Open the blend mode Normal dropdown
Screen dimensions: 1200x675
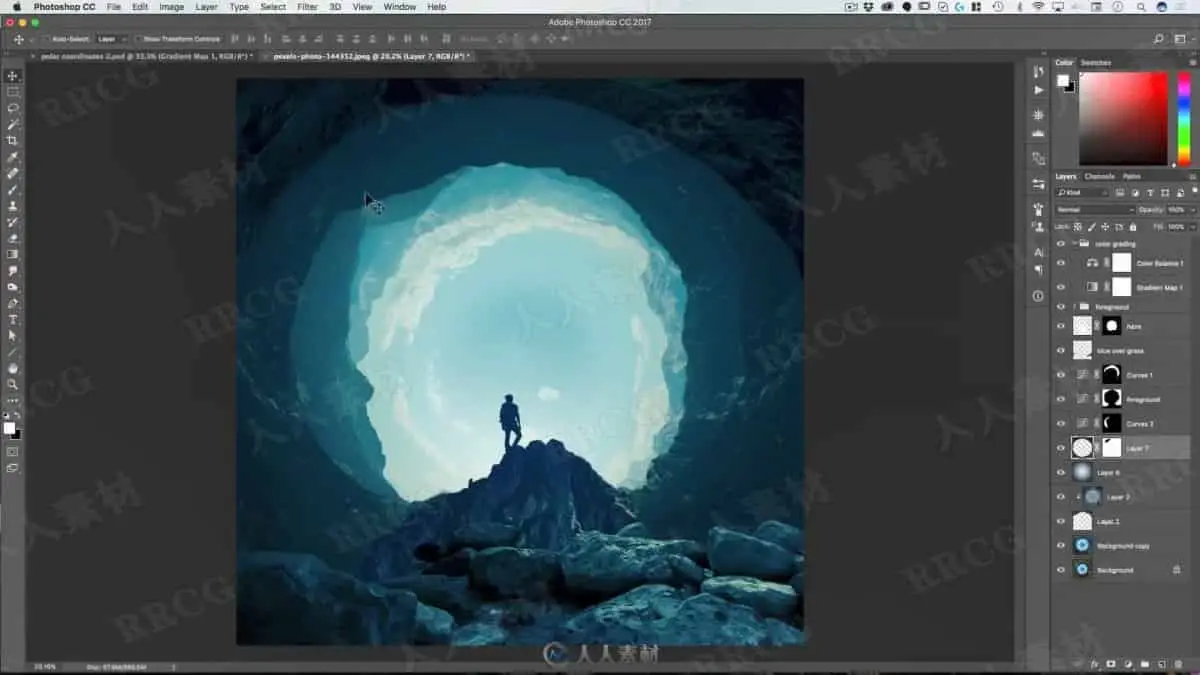point(1095,210)
